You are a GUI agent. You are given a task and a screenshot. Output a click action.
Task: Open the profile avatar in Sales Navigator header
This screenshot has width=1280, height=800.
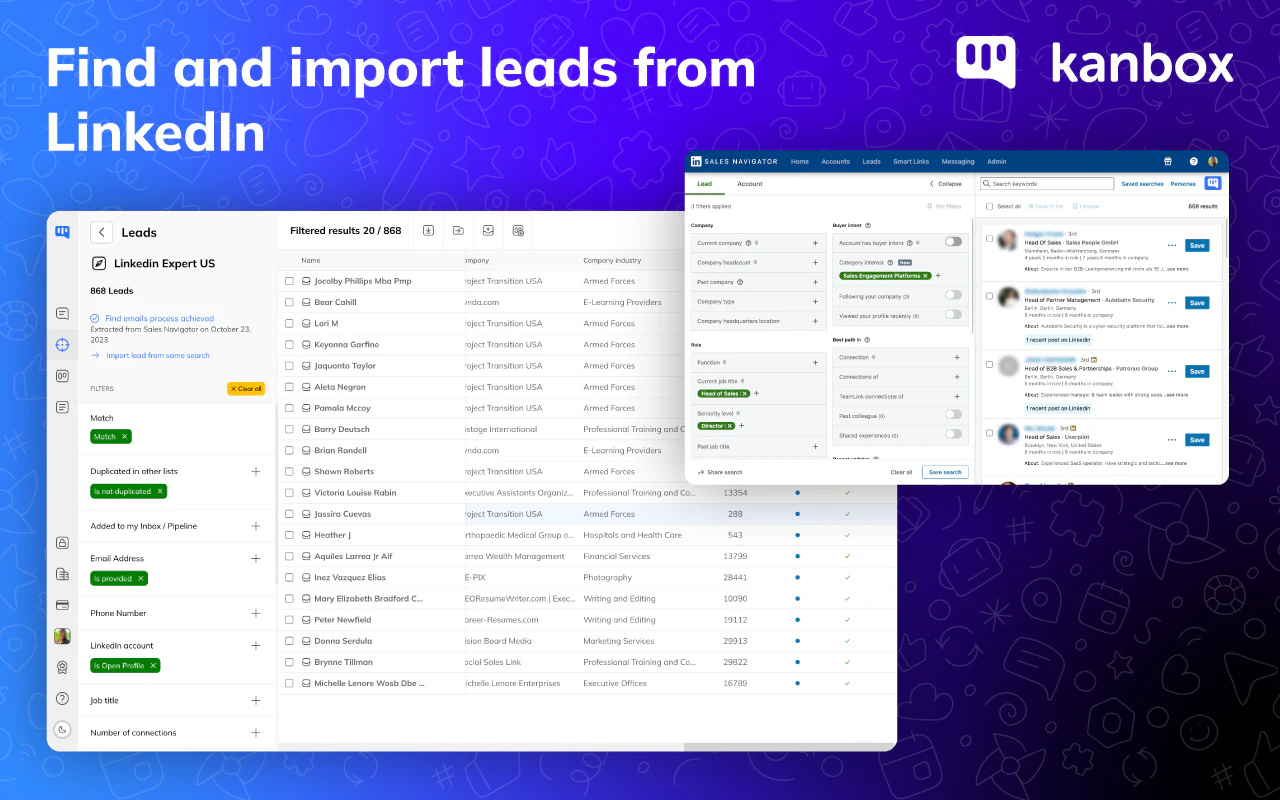coord(1213,161)
